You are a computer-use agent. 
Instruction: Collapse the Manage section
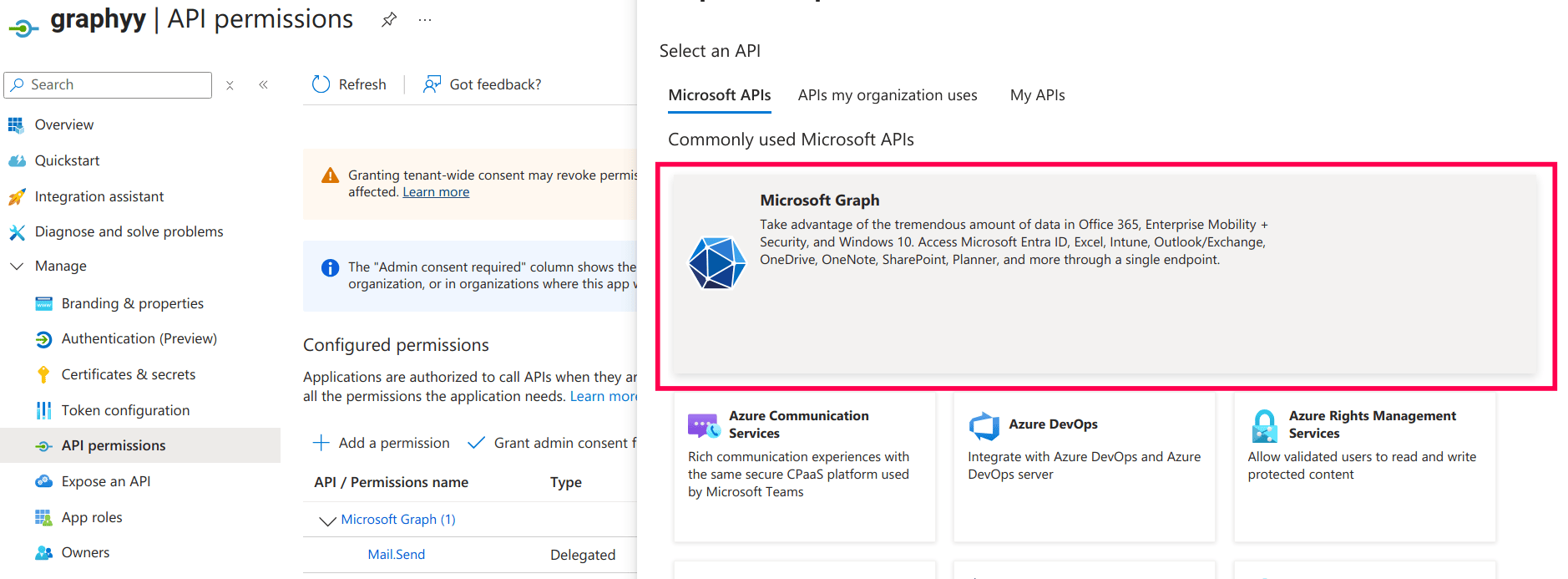17,266
